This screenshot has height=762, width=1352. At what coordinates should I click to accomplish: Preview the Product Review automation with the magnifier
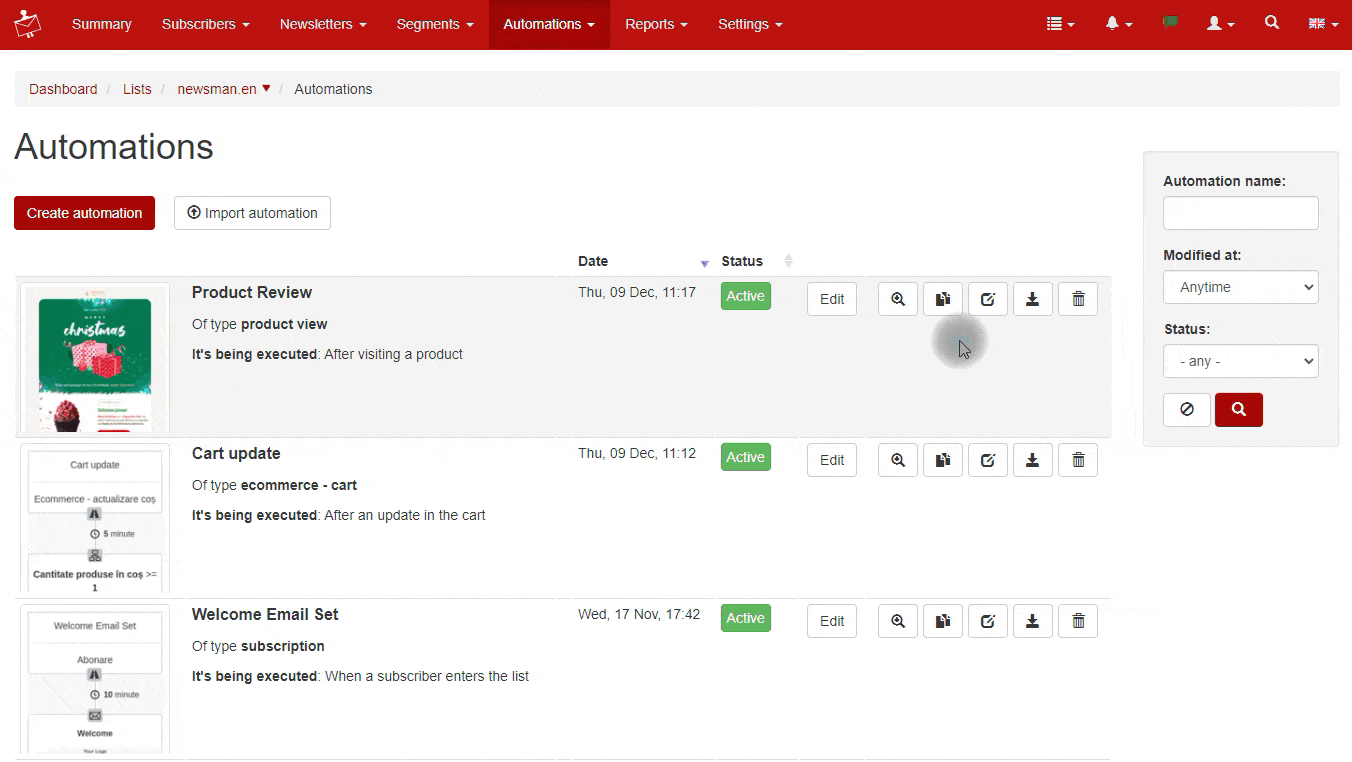pyautogui.click(x=898, y=299)
